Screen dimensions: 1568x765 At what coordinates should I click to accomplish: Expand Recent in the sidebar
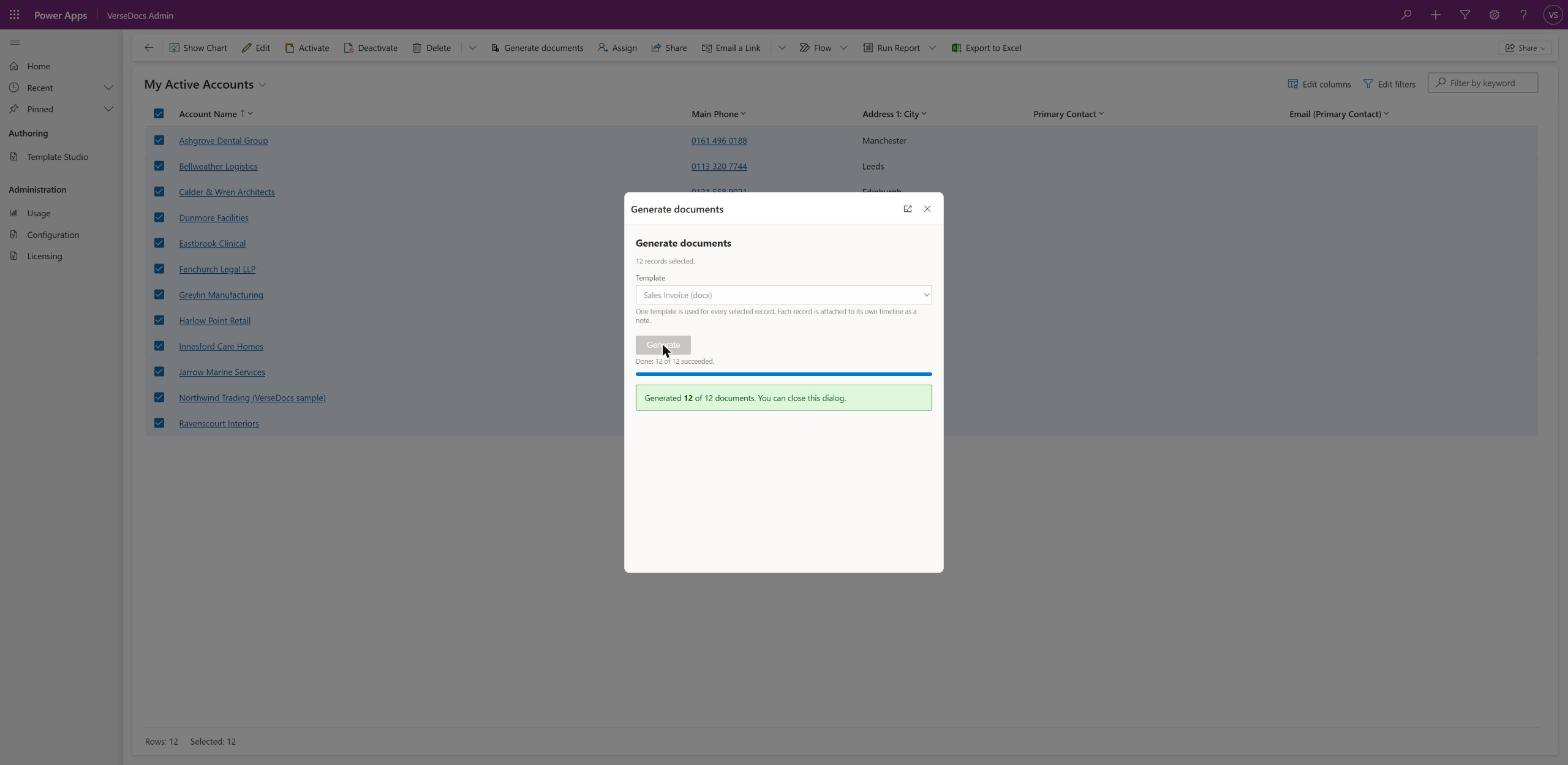click(x=108, y=88)
